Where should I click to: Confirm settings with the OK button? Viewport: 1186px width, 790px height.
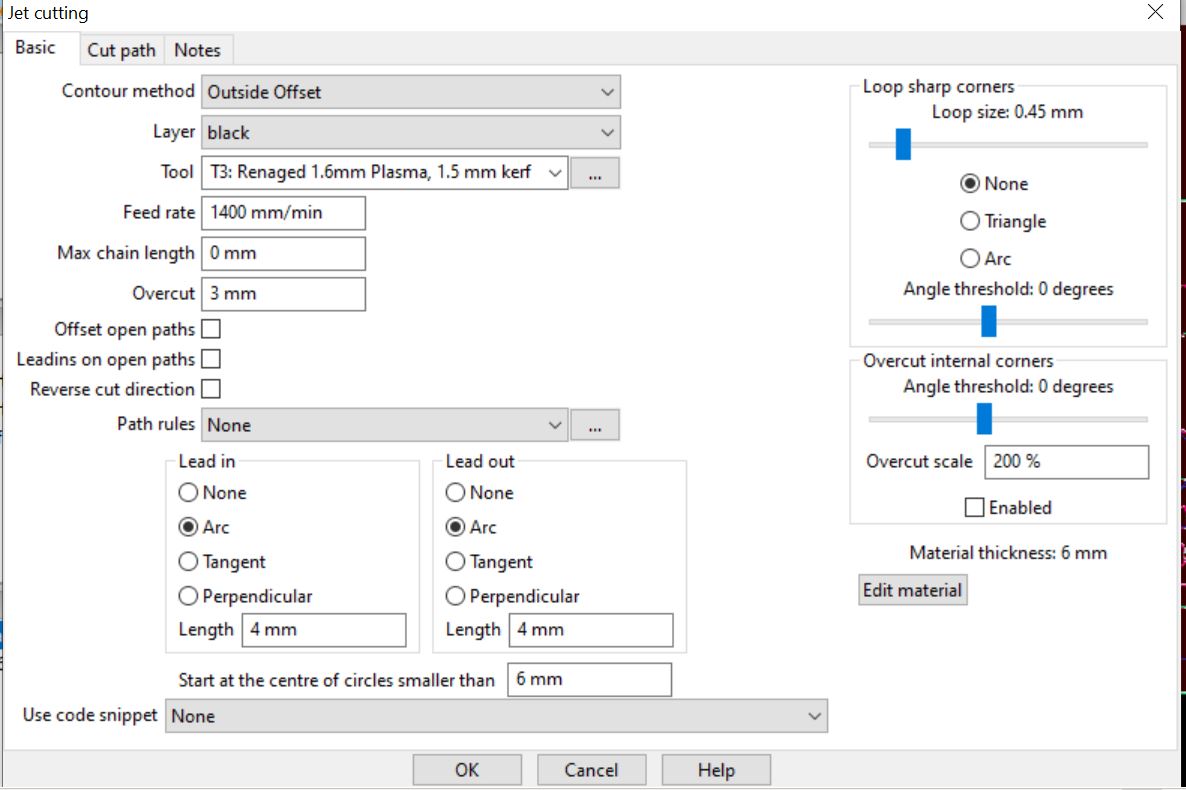[467, 770]
